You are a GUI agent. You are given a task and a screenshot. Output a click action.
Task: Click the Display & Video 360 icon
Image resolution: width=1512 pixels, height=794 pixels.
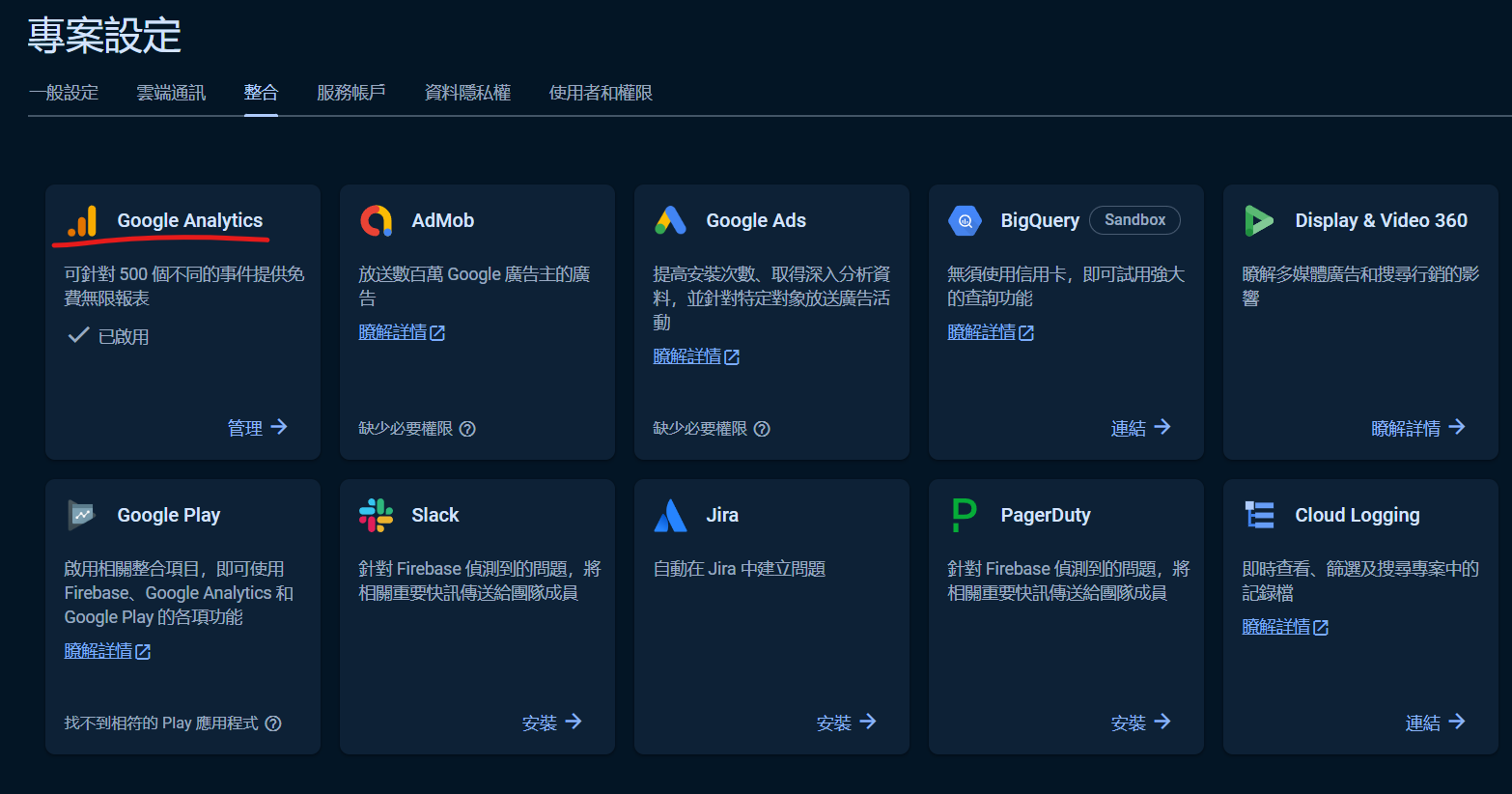tap(1259, 221)
